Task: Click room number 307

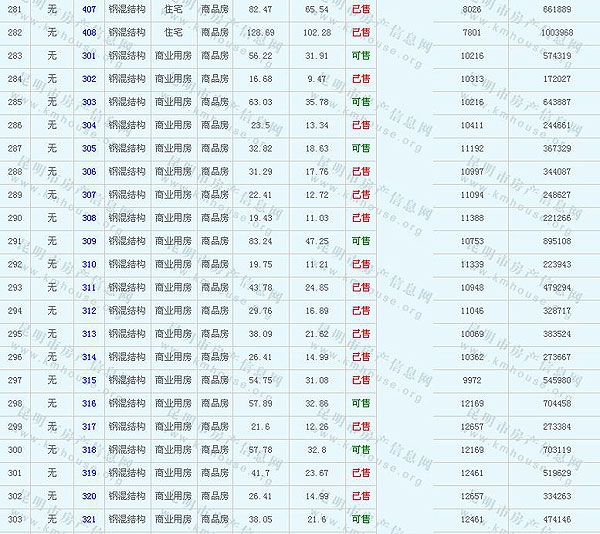Action: pyautogui.click(x=89, y=194)
